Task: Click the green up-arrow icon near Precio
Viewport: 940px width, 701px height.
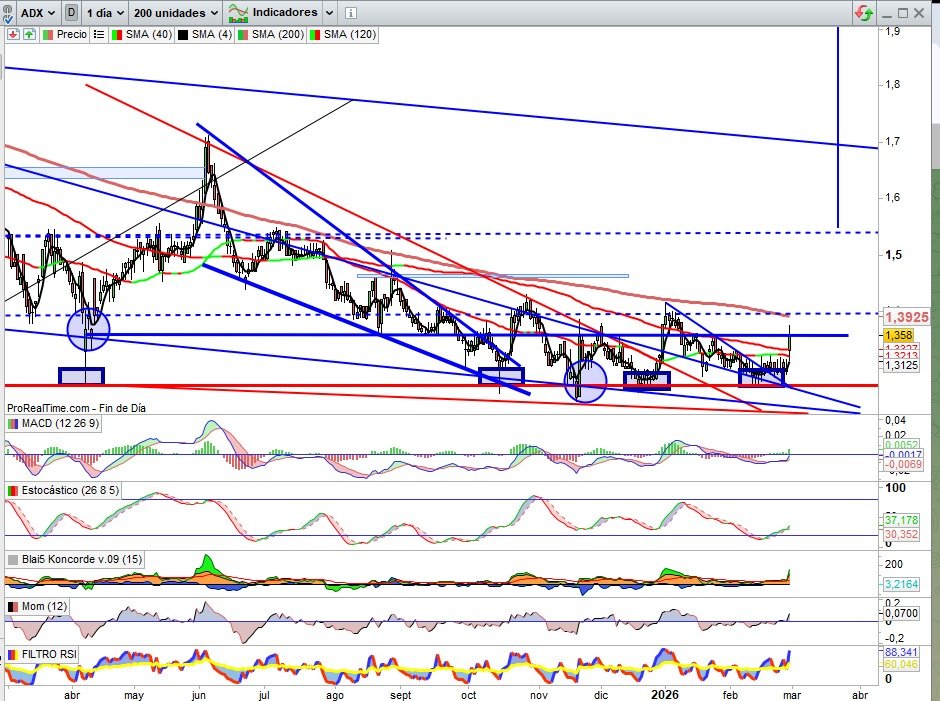Action: point(29,35)
